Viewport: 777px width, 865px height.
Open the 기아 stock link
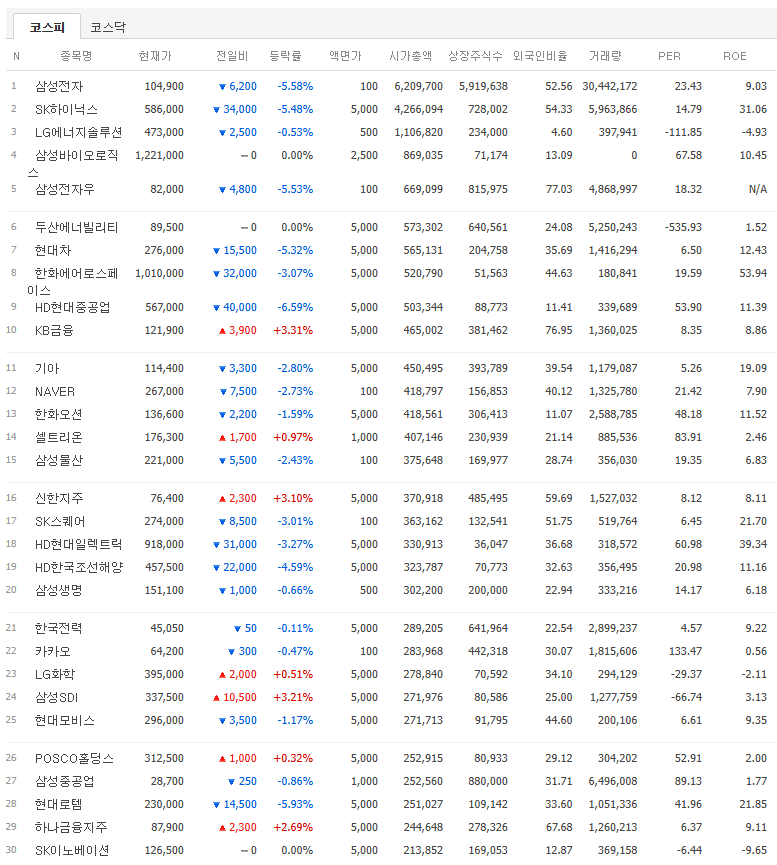coord(47,369)
